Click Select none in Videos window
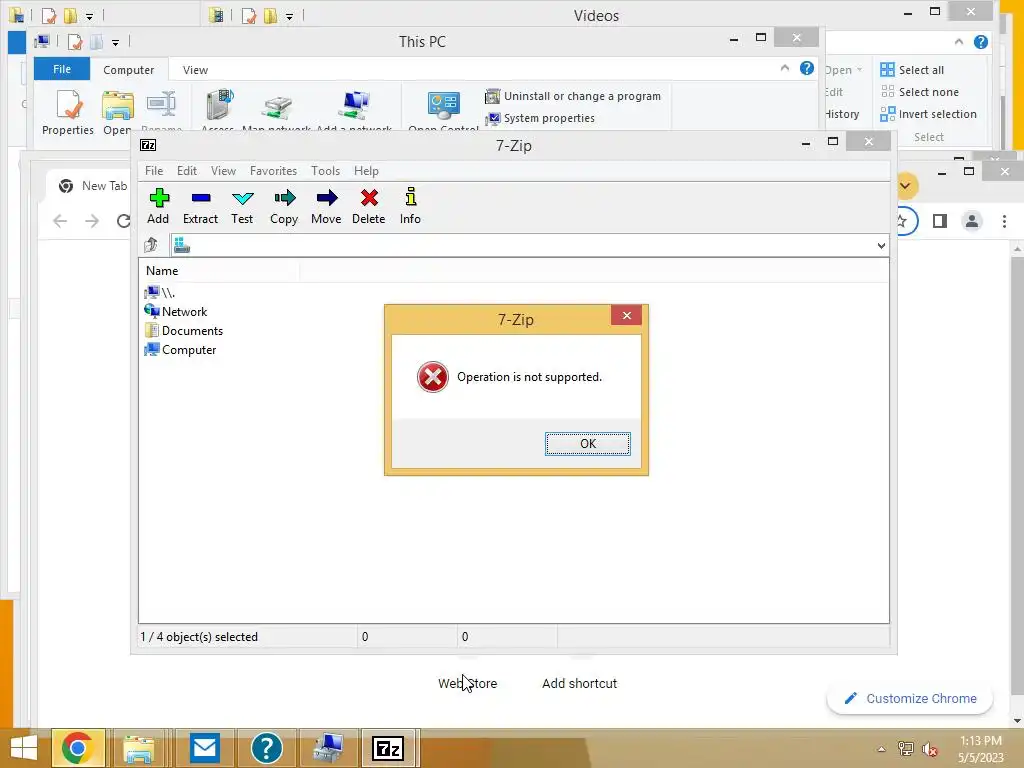 coord(920,92)
